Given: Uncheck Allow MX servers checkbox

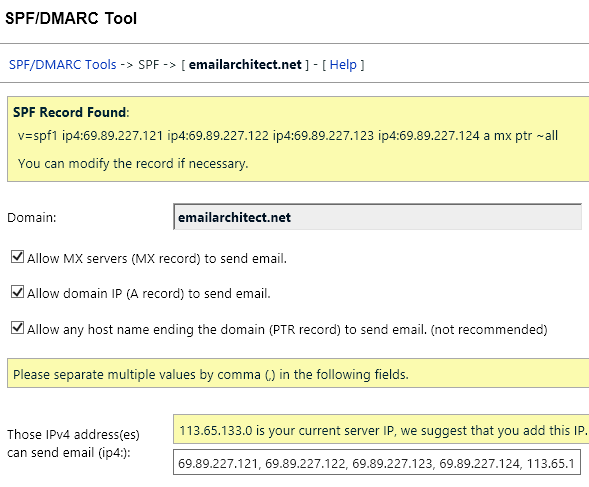Looking at the screenshot, I should click(17, 257).
